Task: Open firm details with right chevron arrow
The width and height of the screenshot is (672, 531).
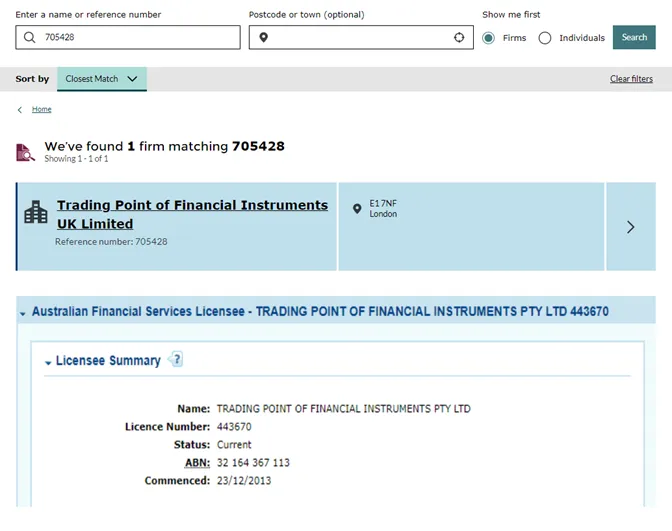Action: point(630,227)
